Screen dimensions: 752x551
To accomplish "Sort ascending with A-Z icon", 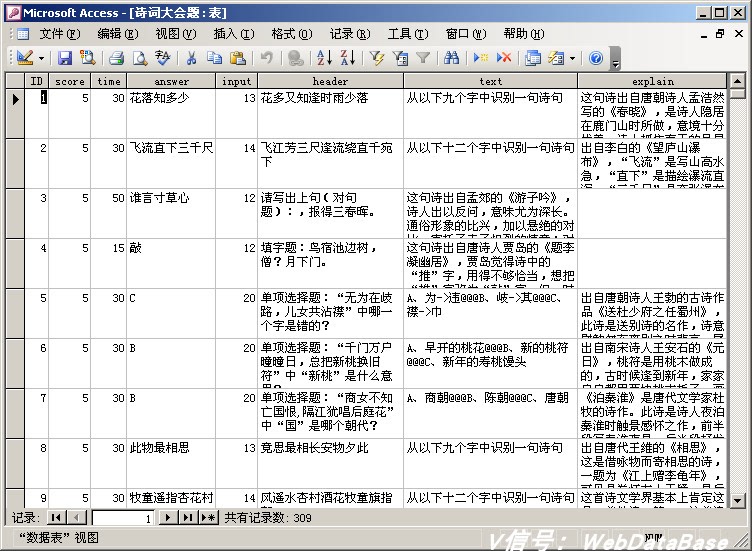I will click(x=325, y=58).
